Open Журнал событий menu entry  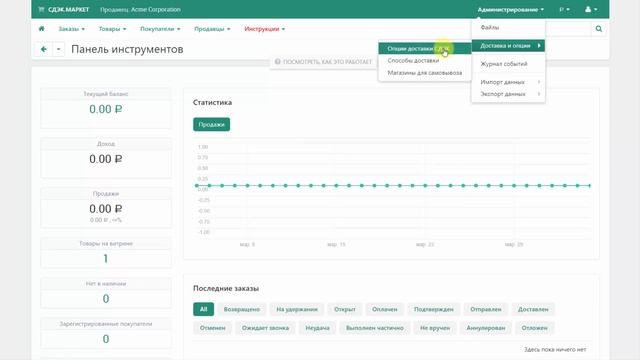(508, 64)
